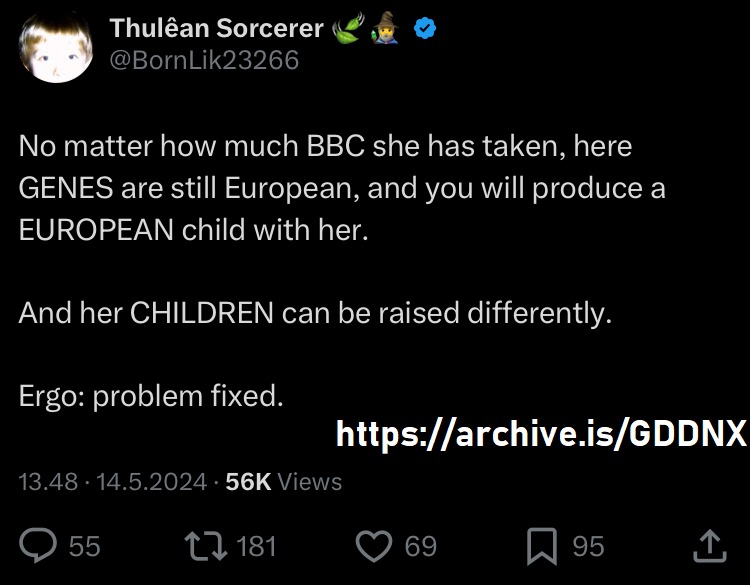Click the @BornLik23266 handle
This screenshot has width=750, height=585.
coord(204,60)
